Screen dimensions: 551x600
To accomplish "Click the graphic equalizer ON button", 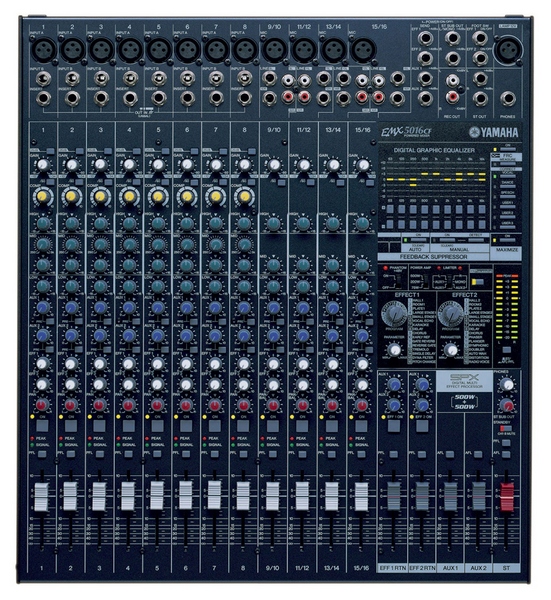I will [507, 149].
